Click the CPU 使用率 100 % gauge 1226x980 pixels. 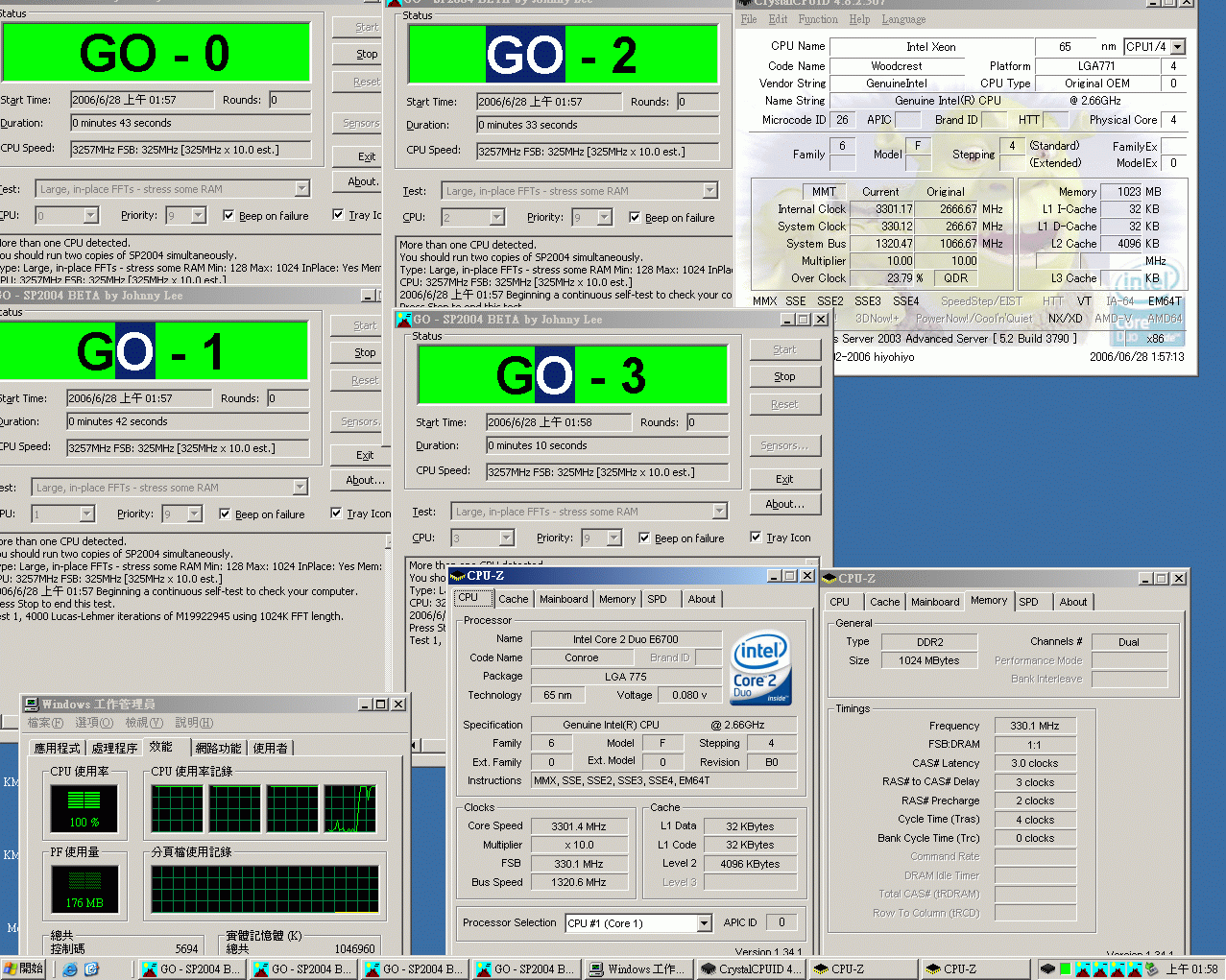tap(84, 808)
